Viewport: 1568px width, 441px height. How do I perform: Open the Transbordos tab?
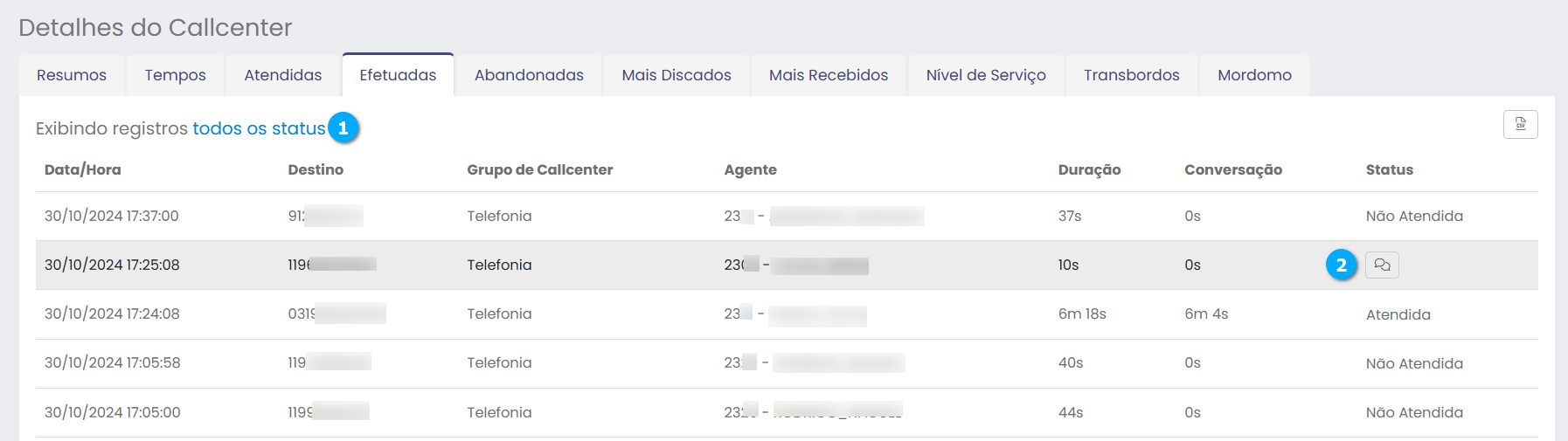(1131, 75)
